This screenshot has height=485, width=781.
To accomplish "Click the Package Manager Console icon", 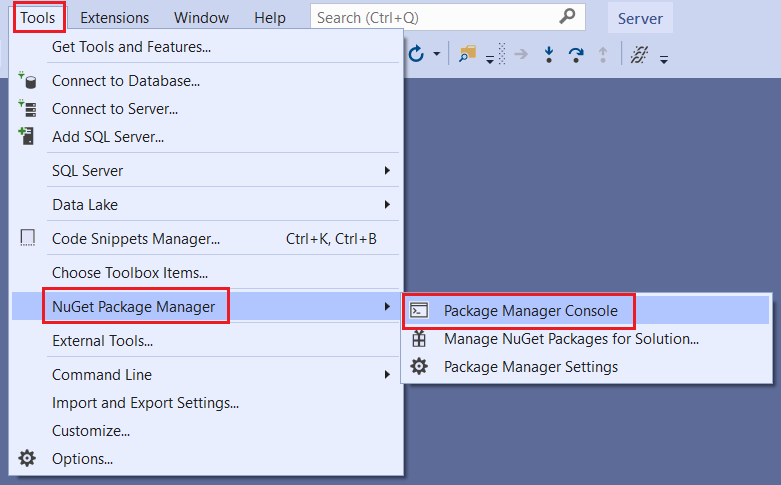I will pyautogui.click(x=420, y=311).
